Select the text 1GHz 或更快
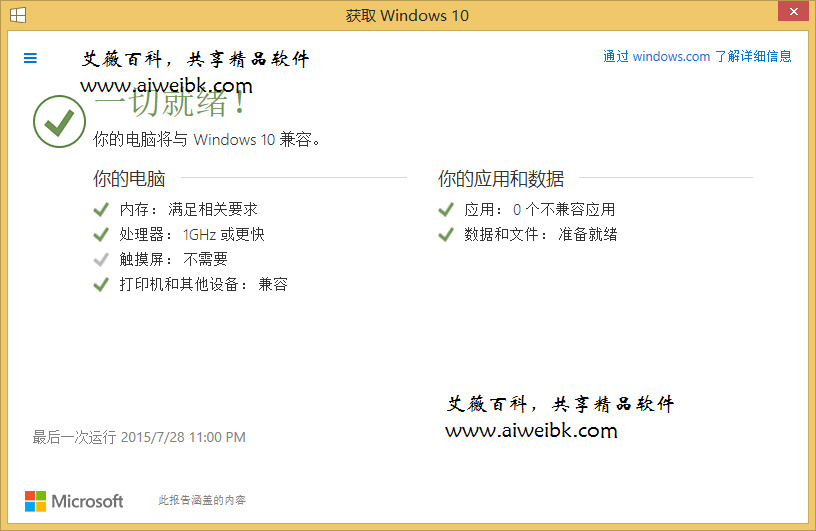This screenshot has height=531, width=816. [224, 234]
